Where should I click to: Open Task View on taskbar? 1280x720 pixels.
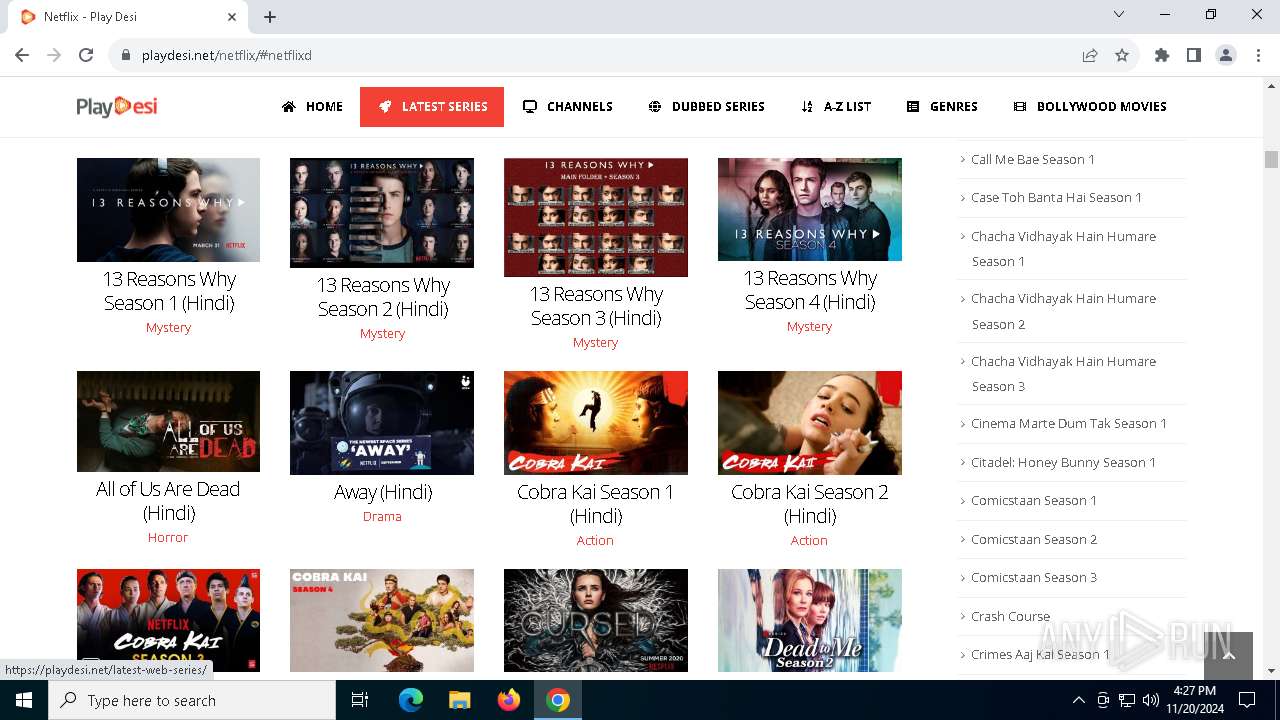[360, 700]
